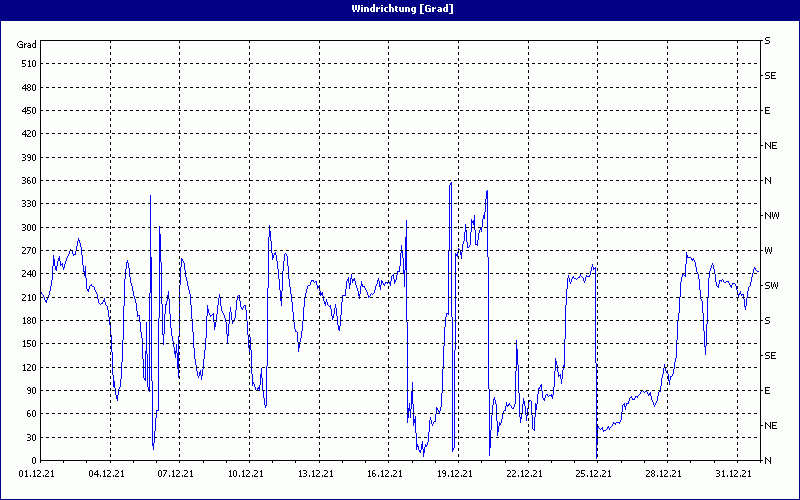Select the 13.12.21 date label
This screenshot has width=800, height=500.
pyautogui.click(x=316, y=474)
